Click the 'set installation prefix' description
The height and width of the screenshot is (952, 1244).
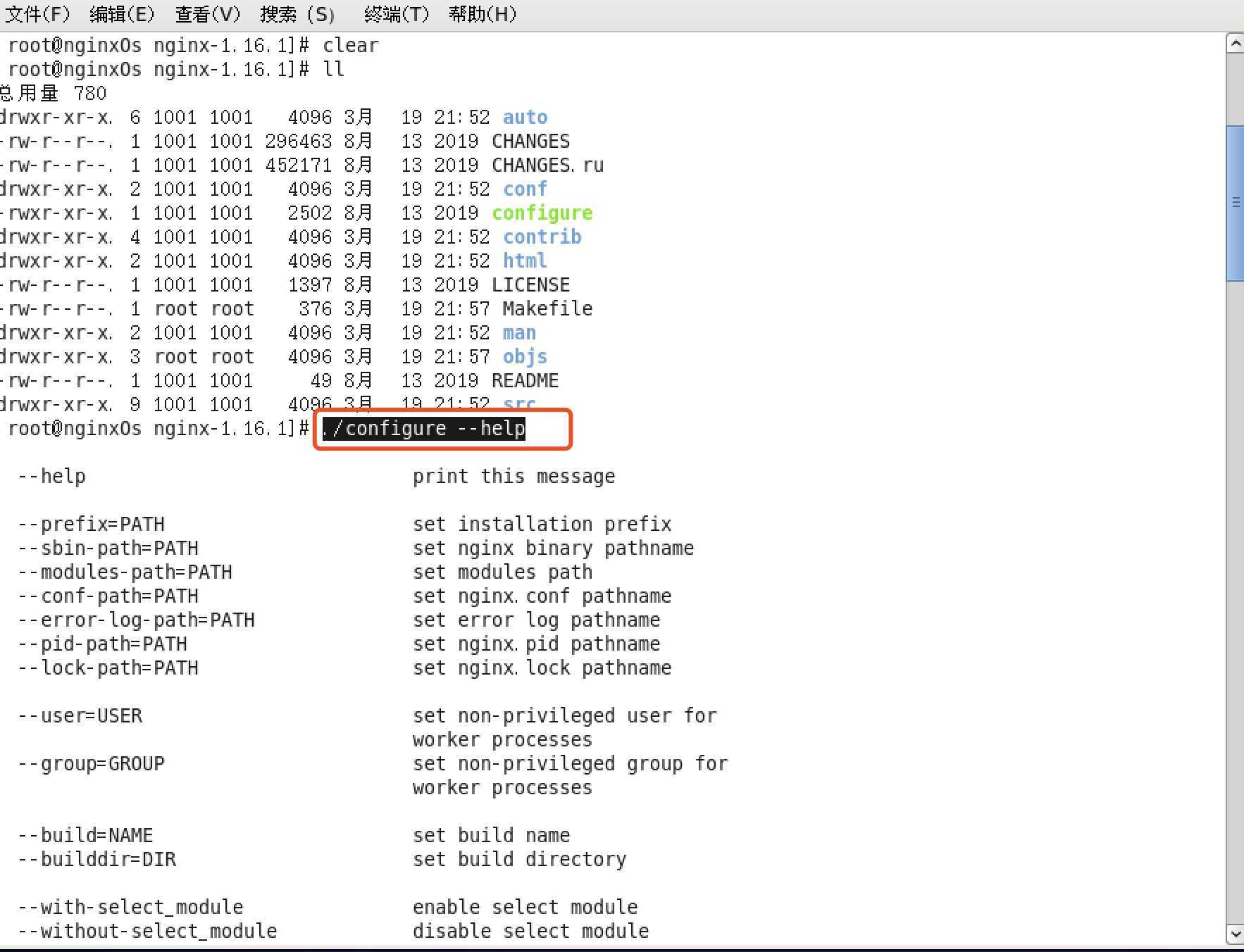click(x=542, y=525)
